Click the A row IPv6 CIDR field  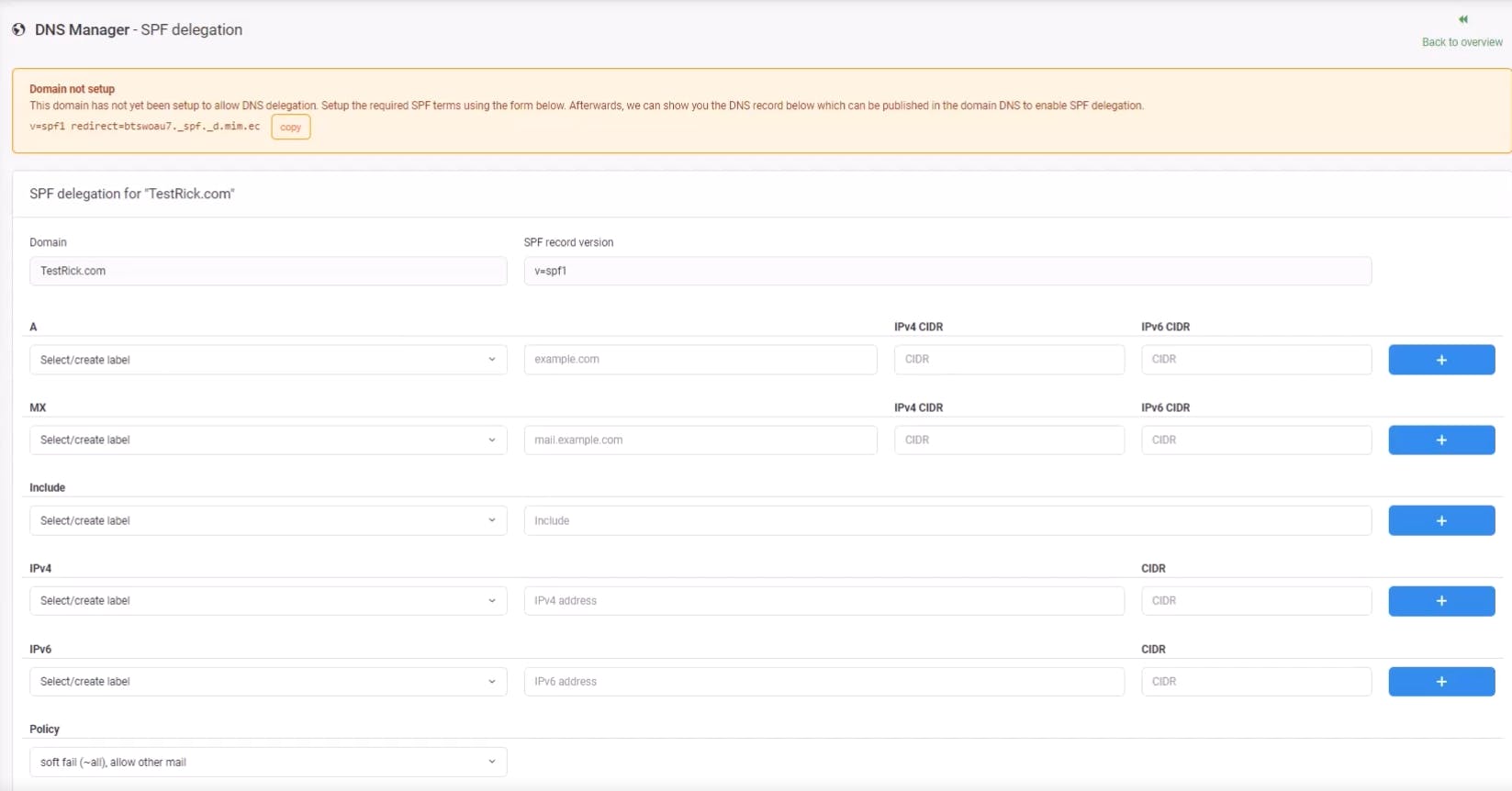point(1256,360)
